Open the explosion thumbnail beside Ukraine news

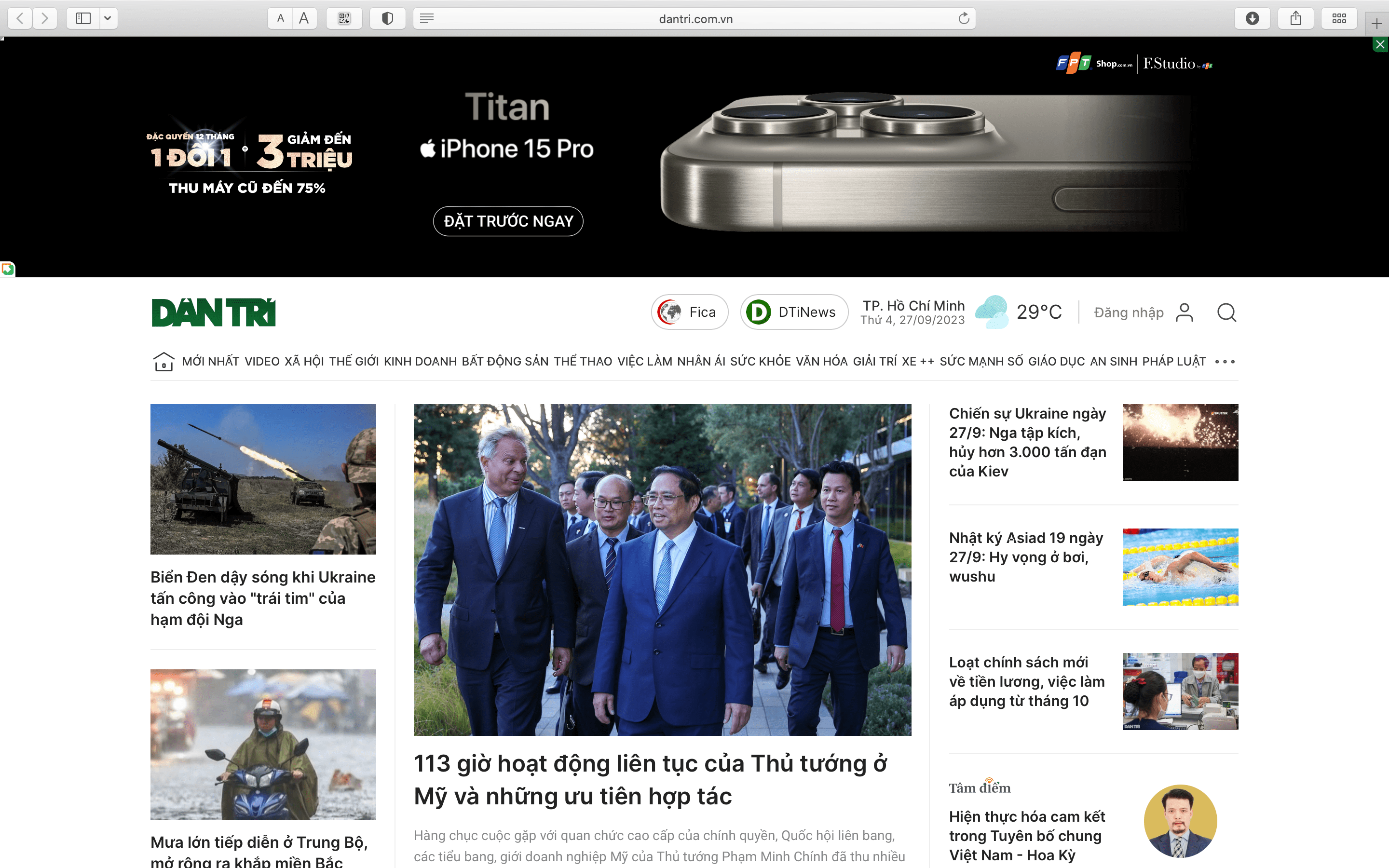tap(1180, 443)
